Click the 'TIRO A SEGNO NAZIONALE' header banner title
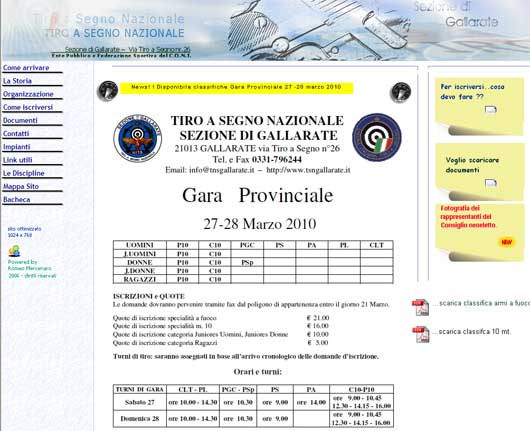 tap(115, 33)
